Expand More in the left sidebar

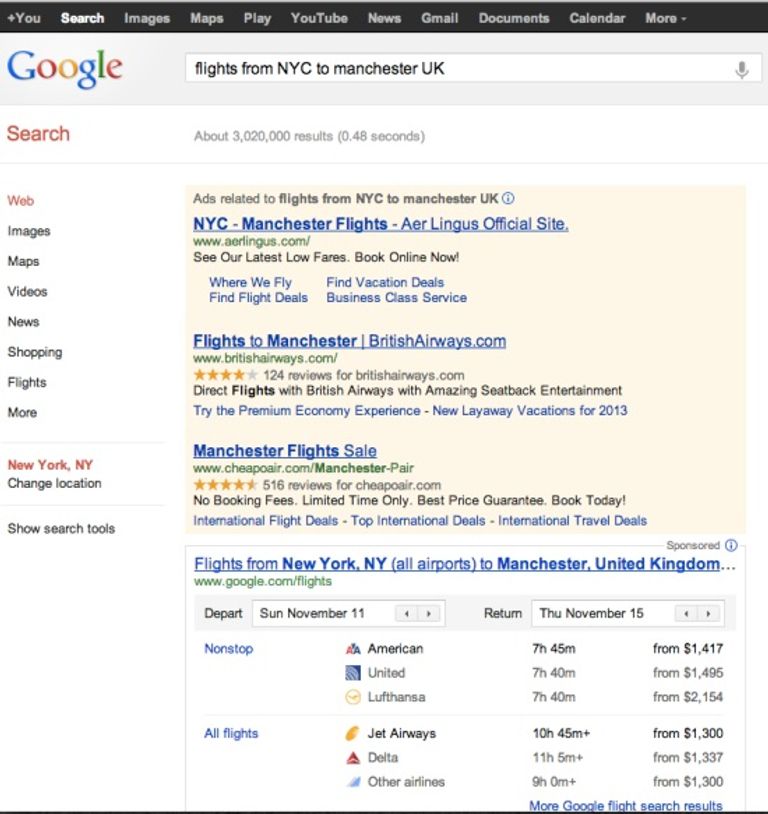(22, 413)
